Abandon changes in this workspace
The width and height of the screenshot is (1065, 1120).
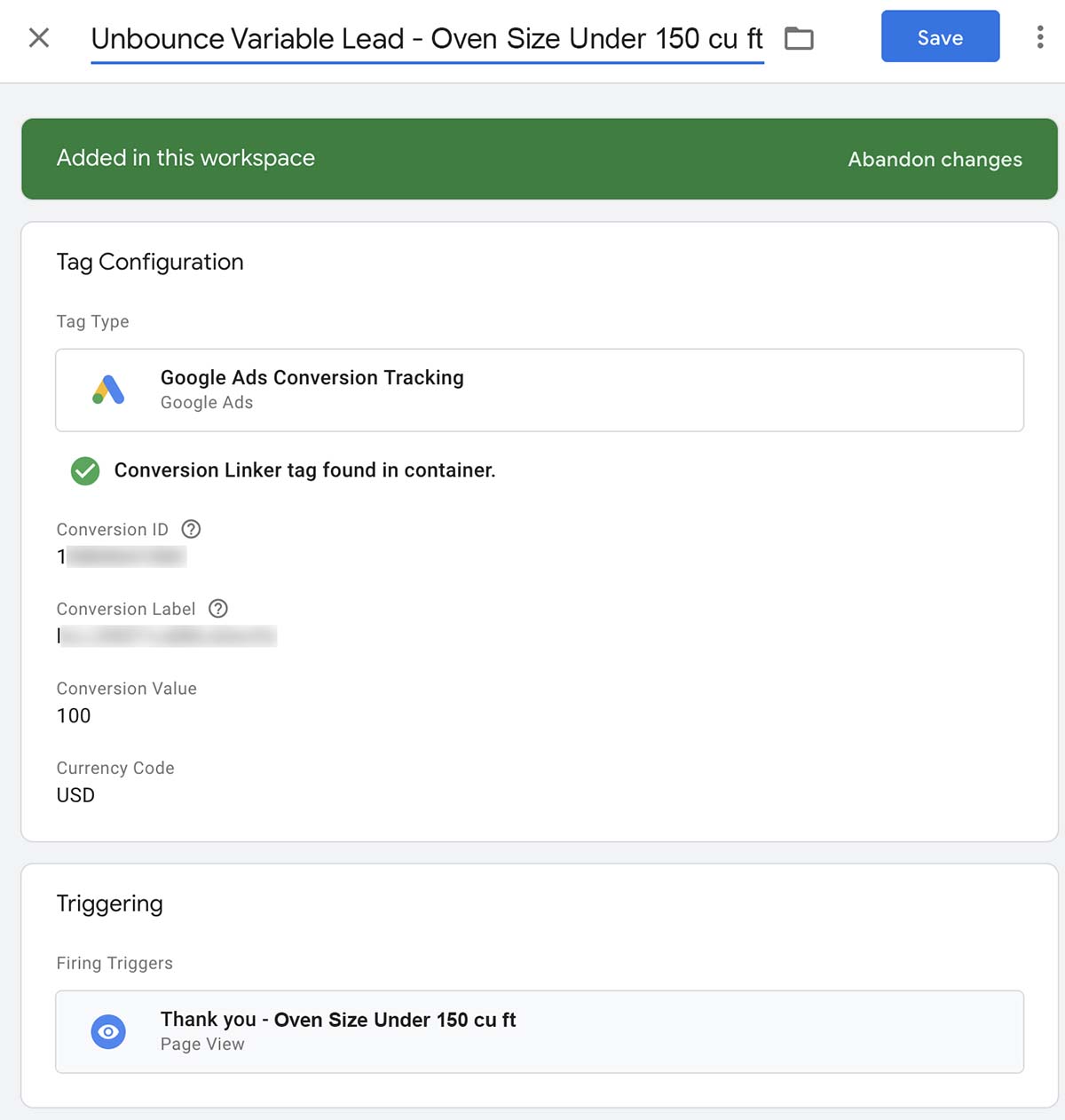coord(935,160)
